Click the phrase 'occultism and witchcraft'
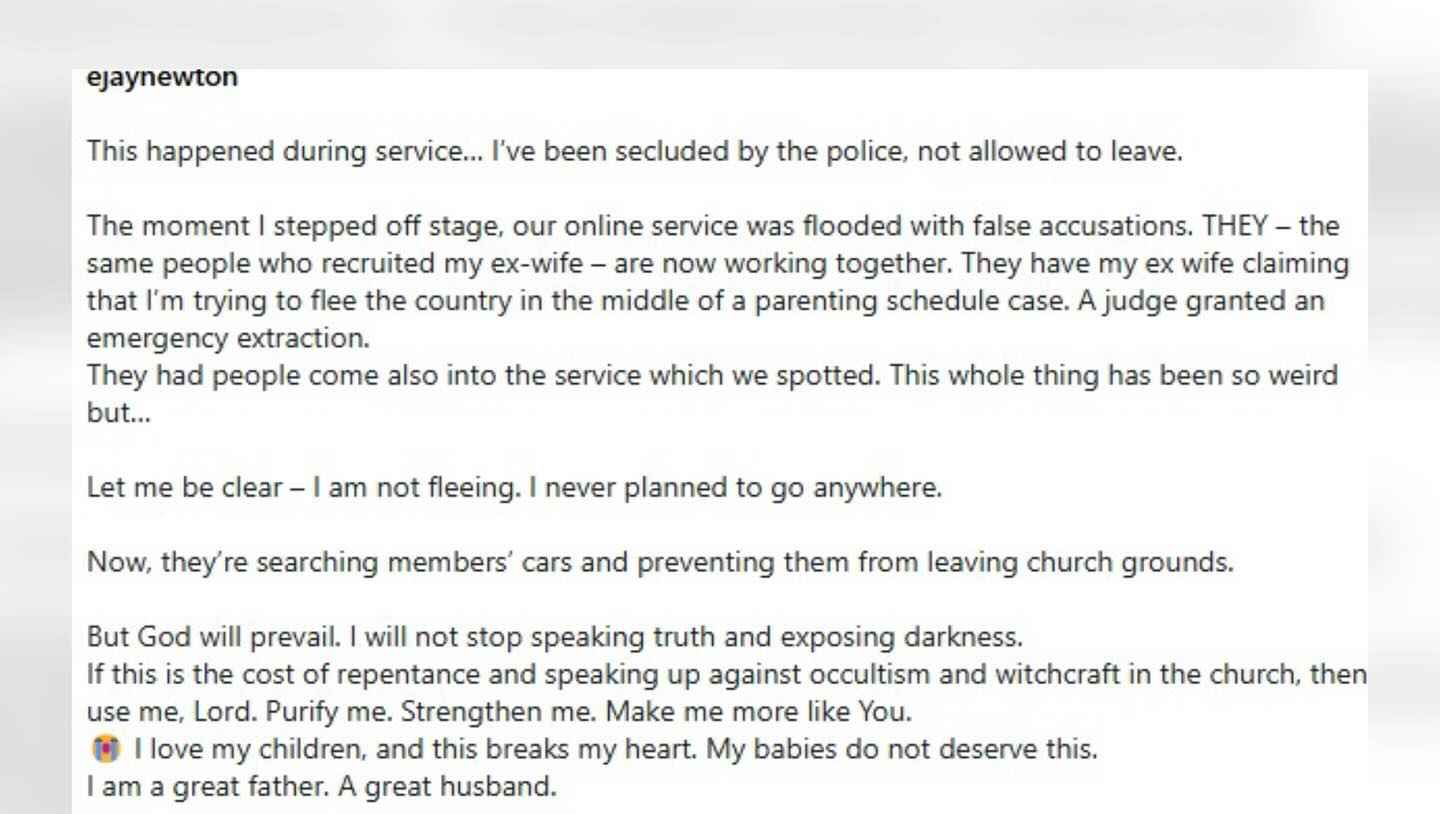This screenshot has width=1440, height=814. pyautogui.click(x=965, y=675)
